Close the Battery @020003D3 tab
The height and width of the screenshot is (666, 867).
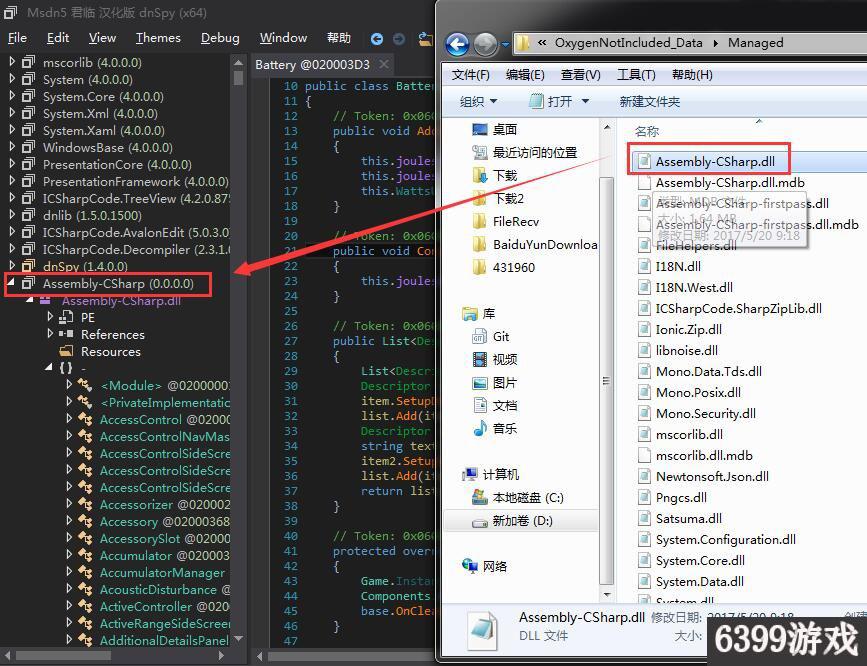click(x=384, y=65)
